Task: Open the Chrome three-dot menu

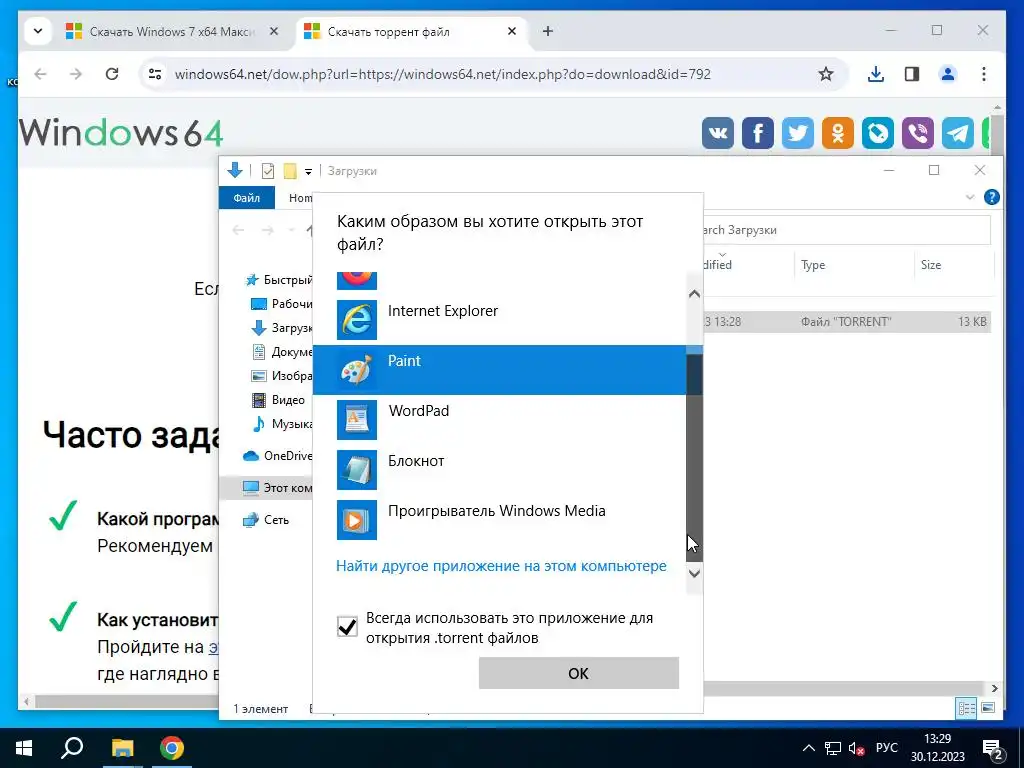Action: pos(984,74)
